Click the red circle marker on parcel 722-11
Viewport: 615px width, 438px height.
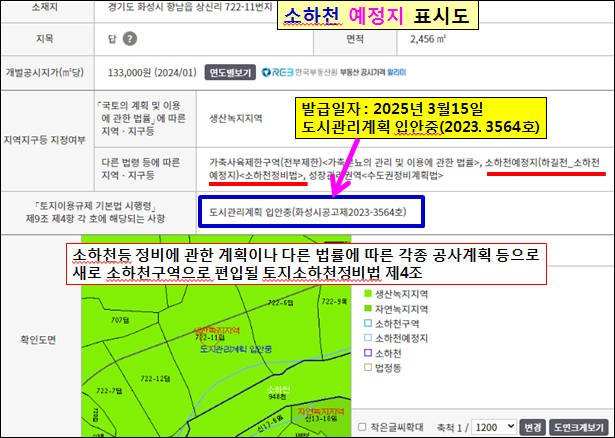pyautogui.click(x=209, y=338)
